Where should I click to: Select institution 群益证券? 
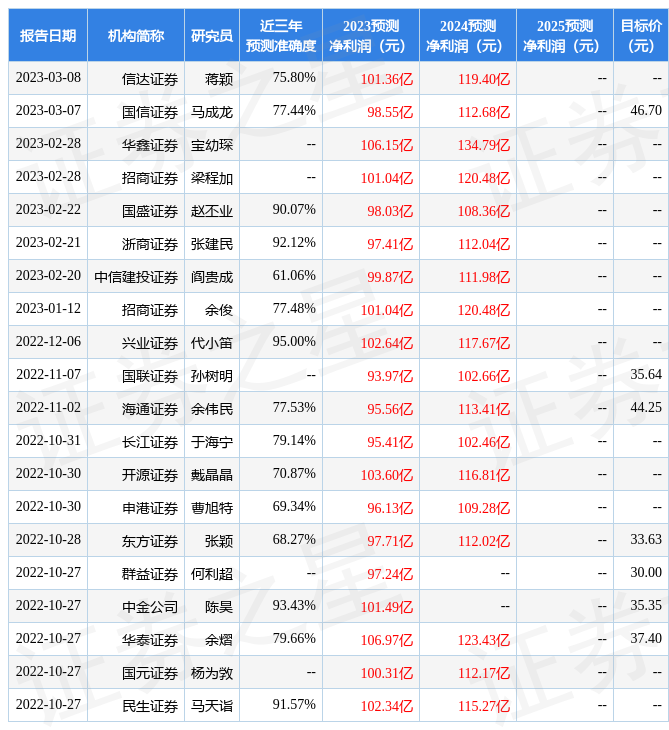[149, 575]
